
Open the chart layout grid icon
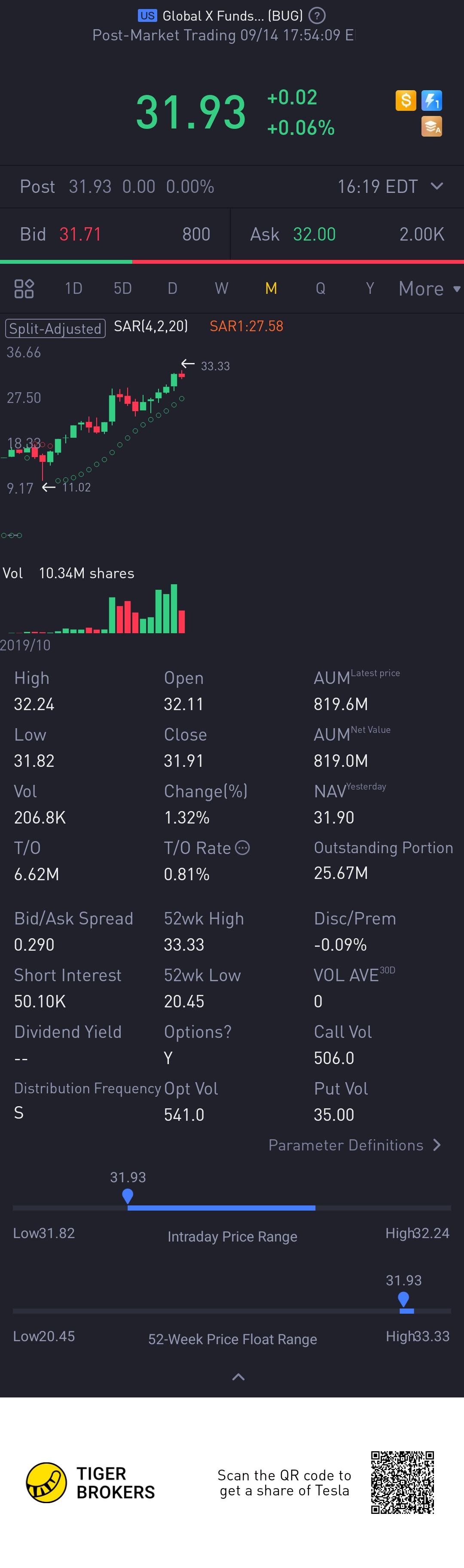[x=24, y=289]
